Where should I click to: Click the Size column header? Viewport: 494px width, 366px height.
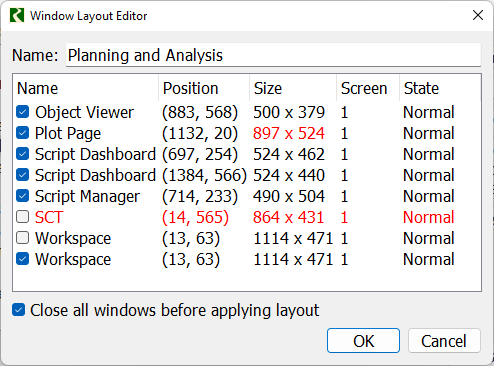[x=293, y=88]
